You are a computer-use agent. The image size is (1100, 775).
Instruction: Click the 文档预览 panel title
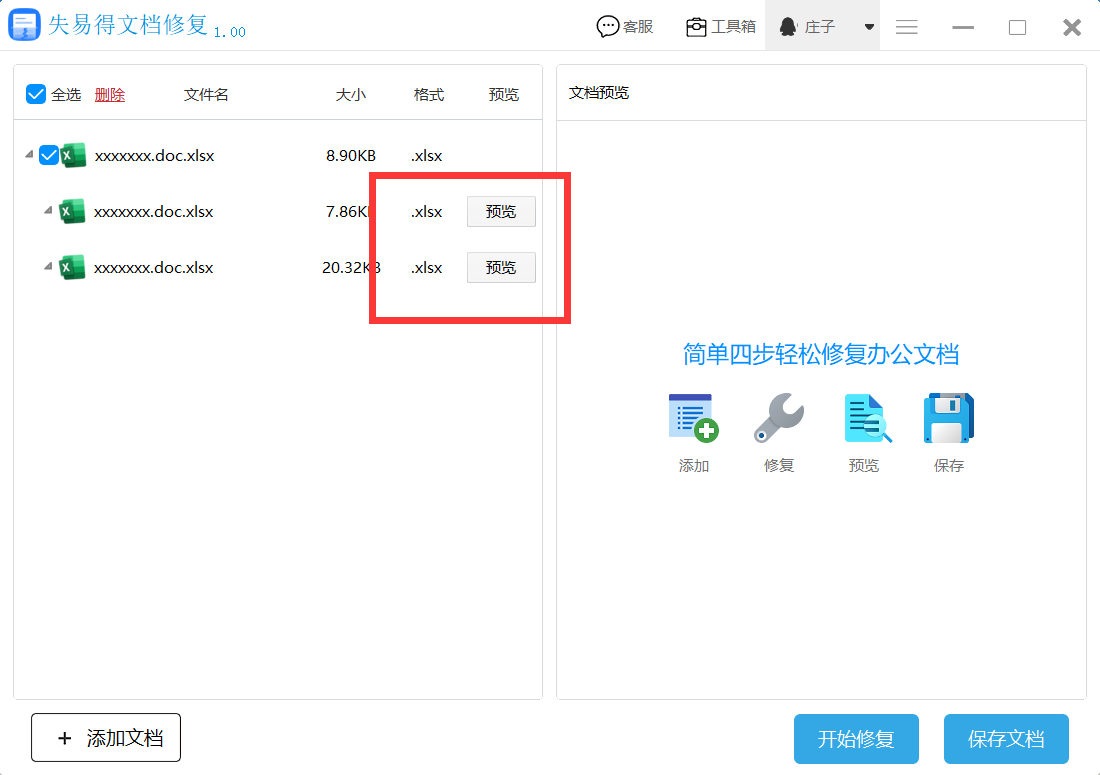coord(598,93)
